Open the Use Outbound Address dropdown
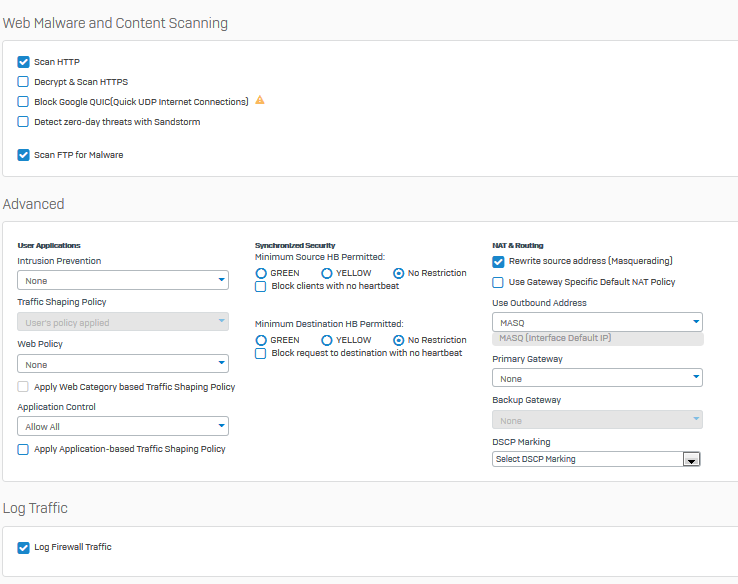The image size is (738, 584). (597, 322)
